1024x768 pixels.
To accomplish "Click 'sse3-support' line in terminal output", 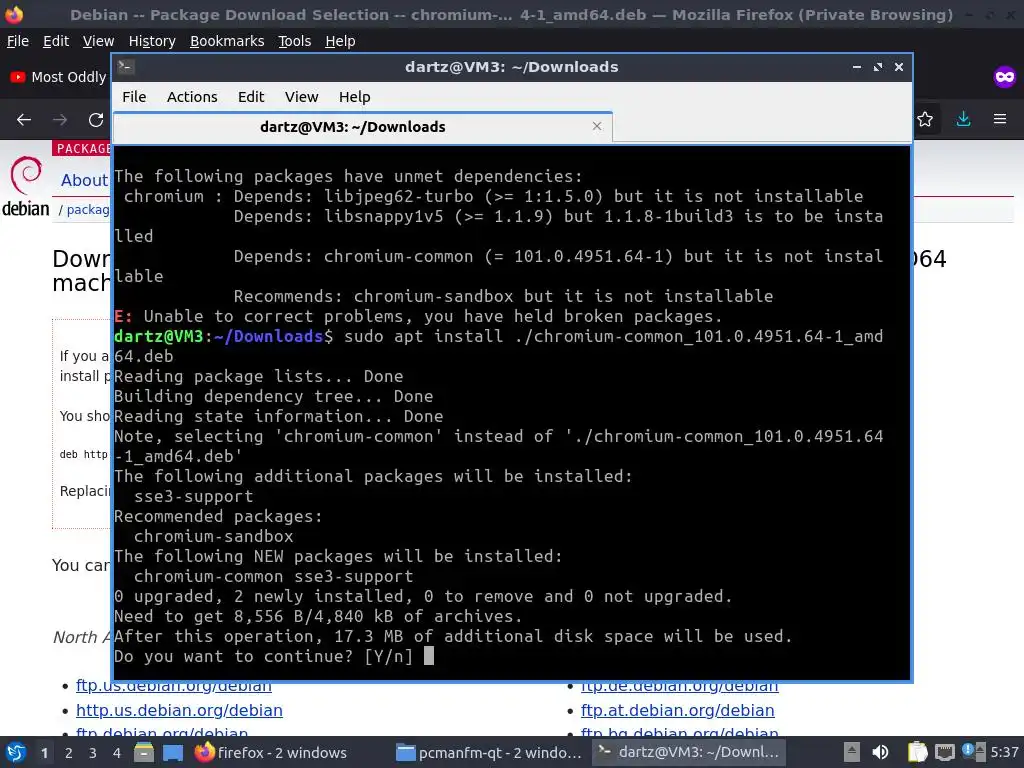I will (x=193, y=496).
